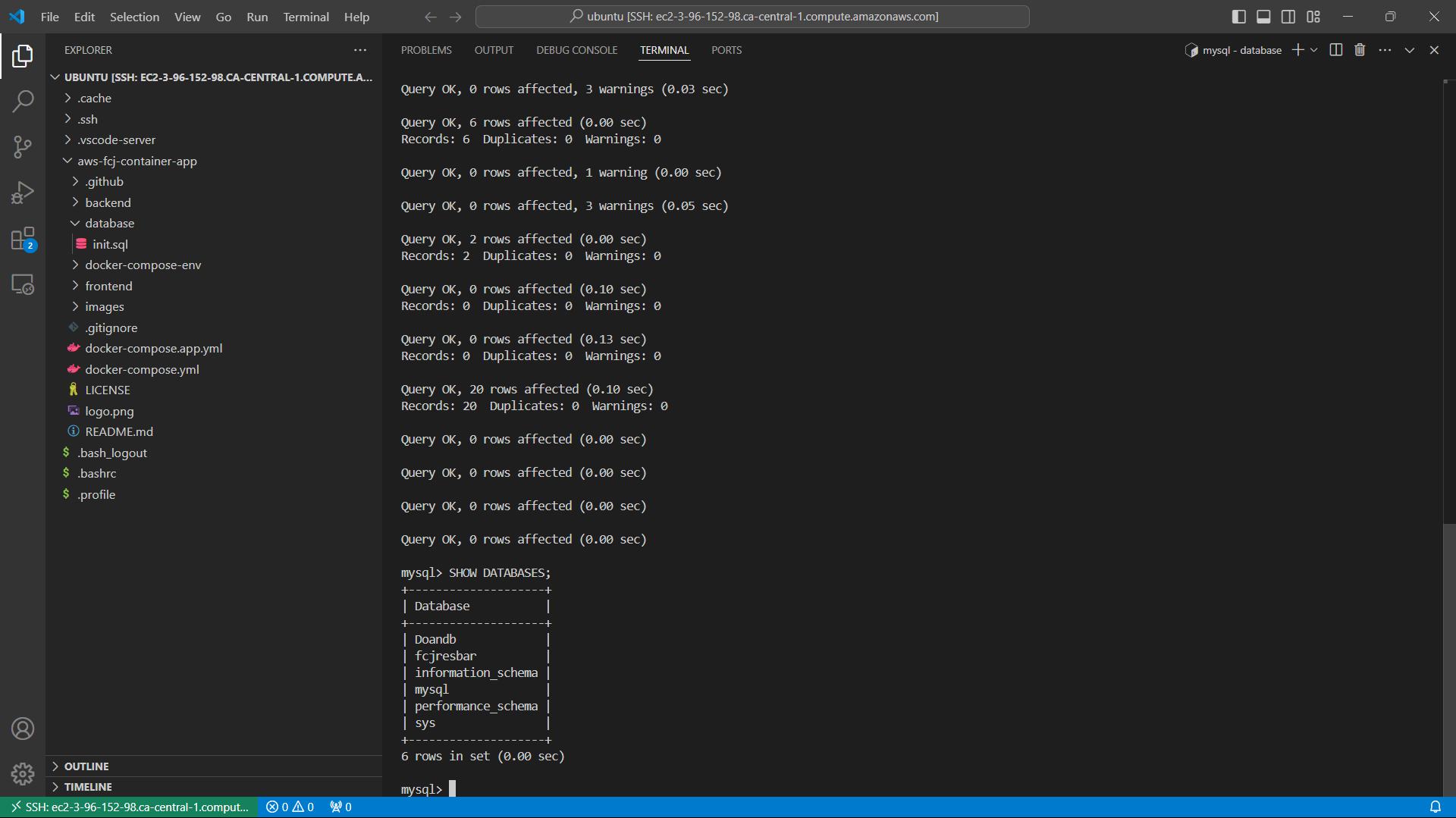Maximize panel size chevron
Viewport: 1456px width, 818px height.
[x=1410, y=50]
